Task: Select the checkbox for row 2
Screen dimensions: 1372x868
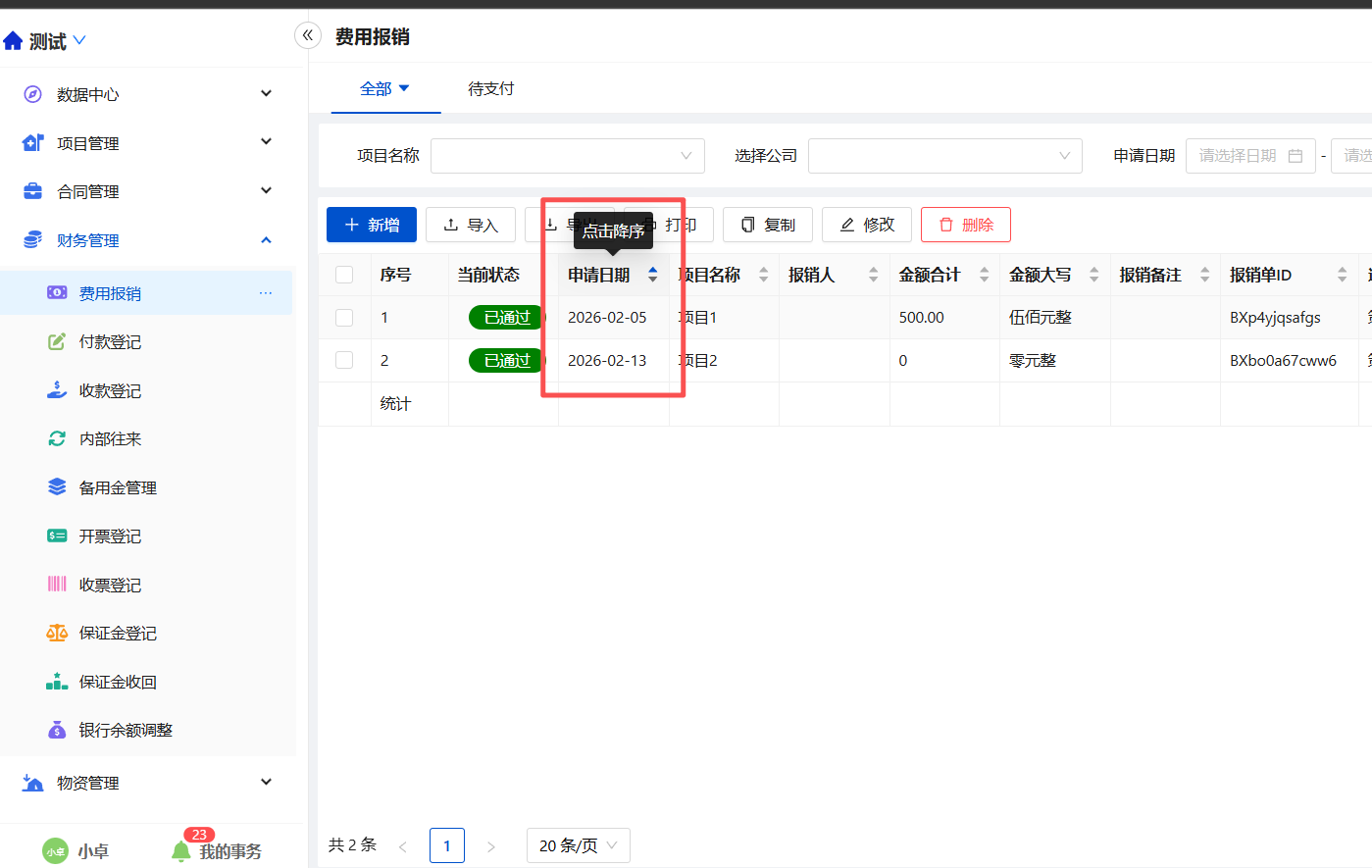Action: (344, 360)
